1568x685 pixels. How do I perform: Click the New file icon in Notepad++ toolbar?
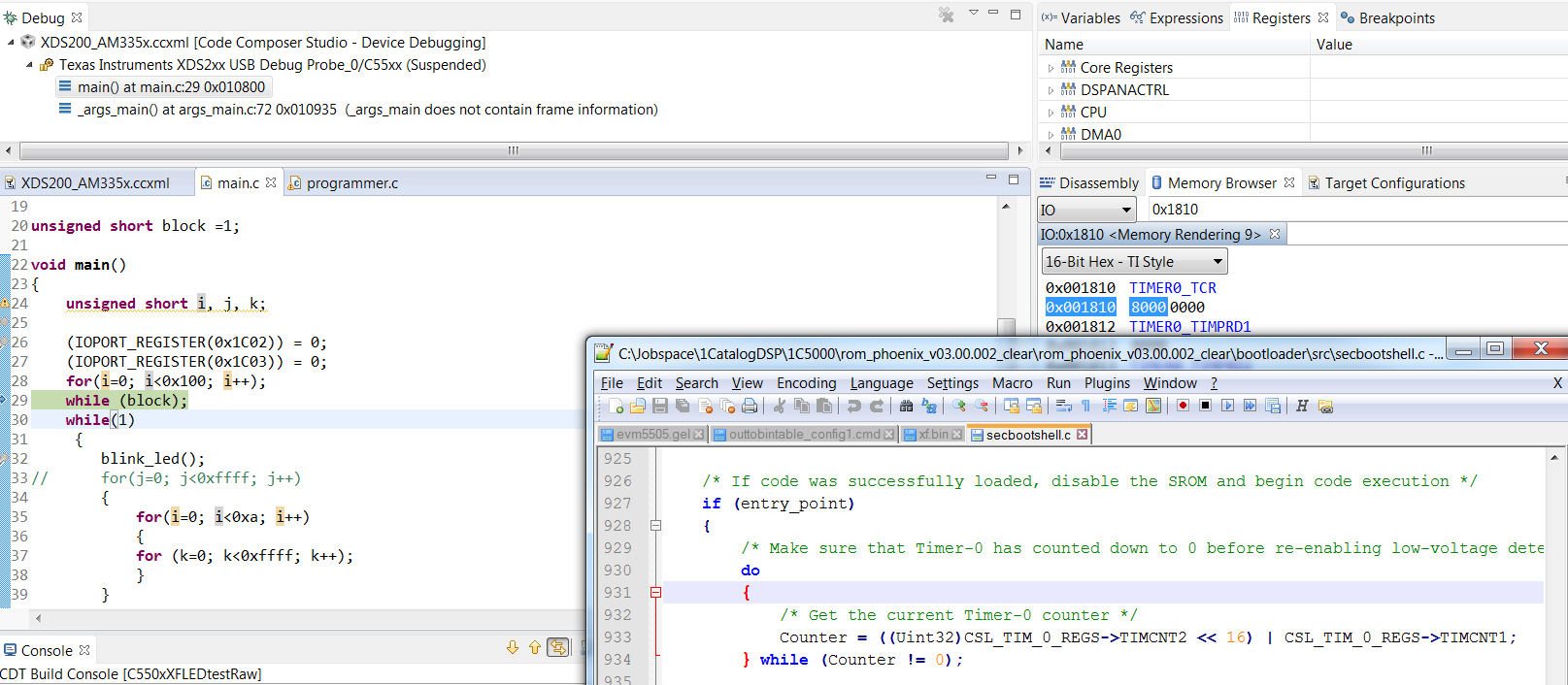pyautogui.click(x=616, y=406)
